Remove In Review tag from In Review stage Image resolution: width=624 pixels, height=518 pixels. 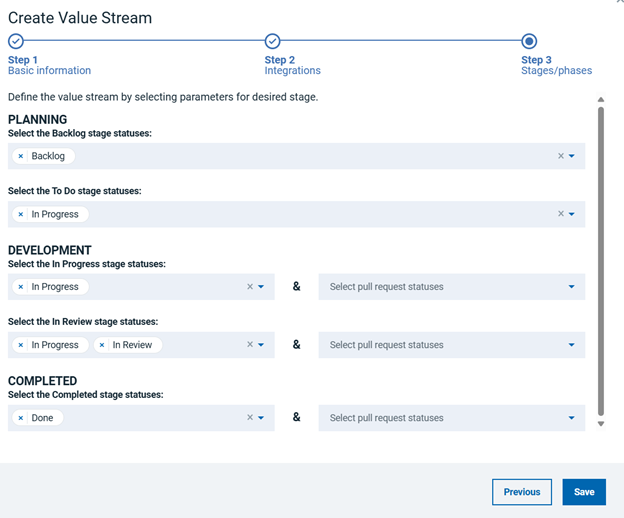click(102, 345)
